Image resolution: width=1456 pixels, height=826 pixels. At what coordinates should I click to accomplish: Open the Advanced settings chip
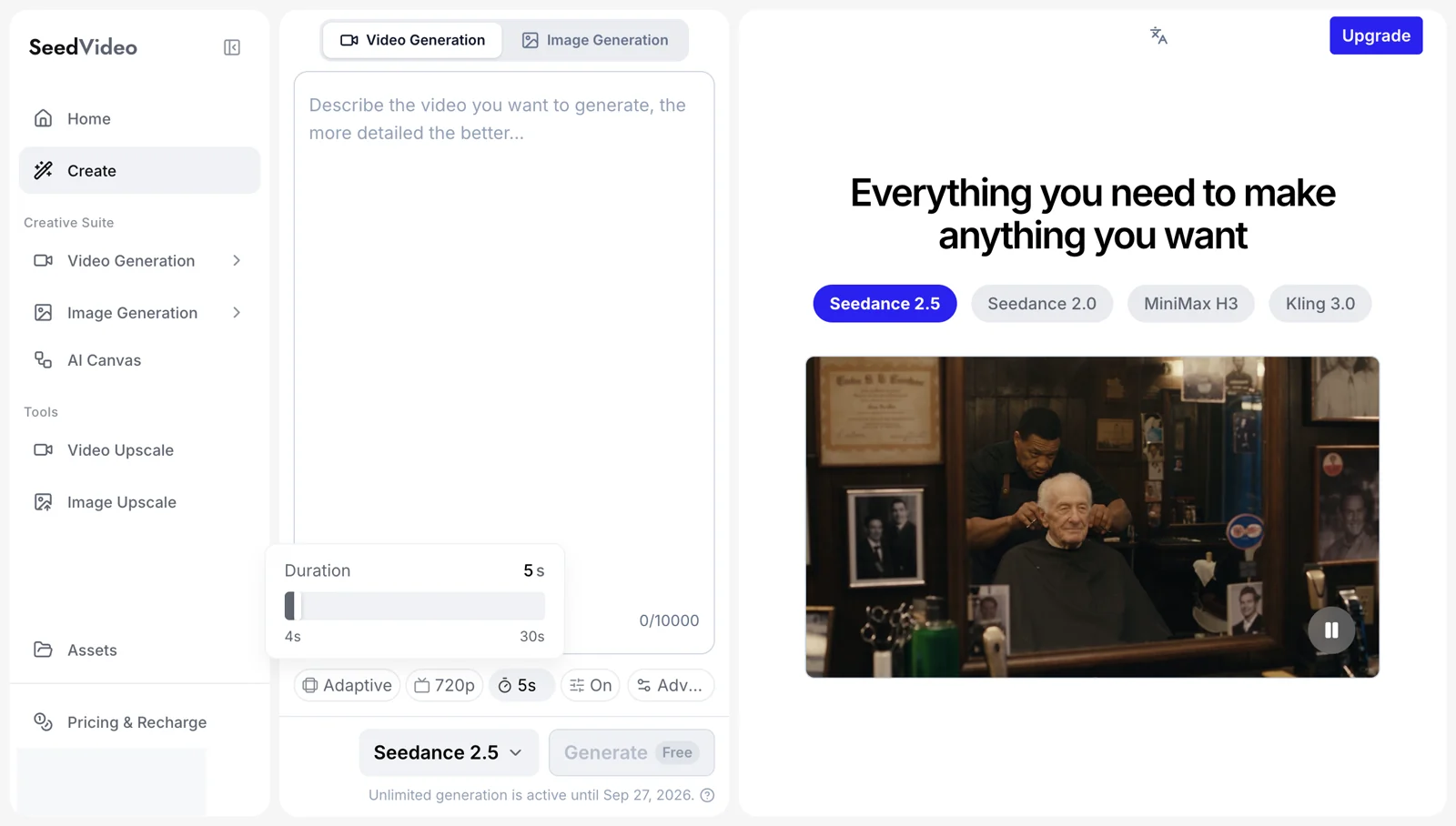pos(671,685)
